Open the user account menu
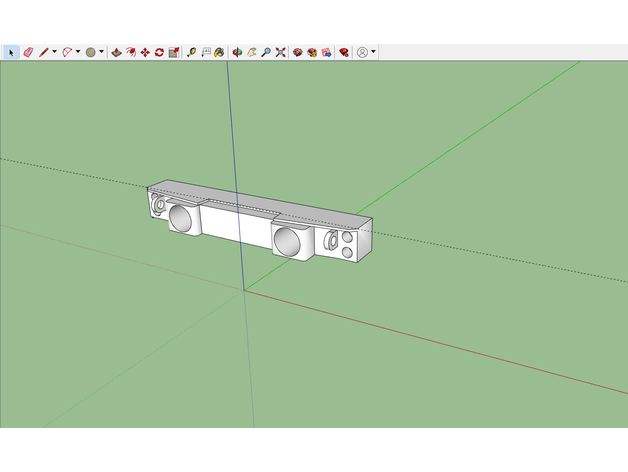The width and height of the screenshot is (628, 472). 363,52
